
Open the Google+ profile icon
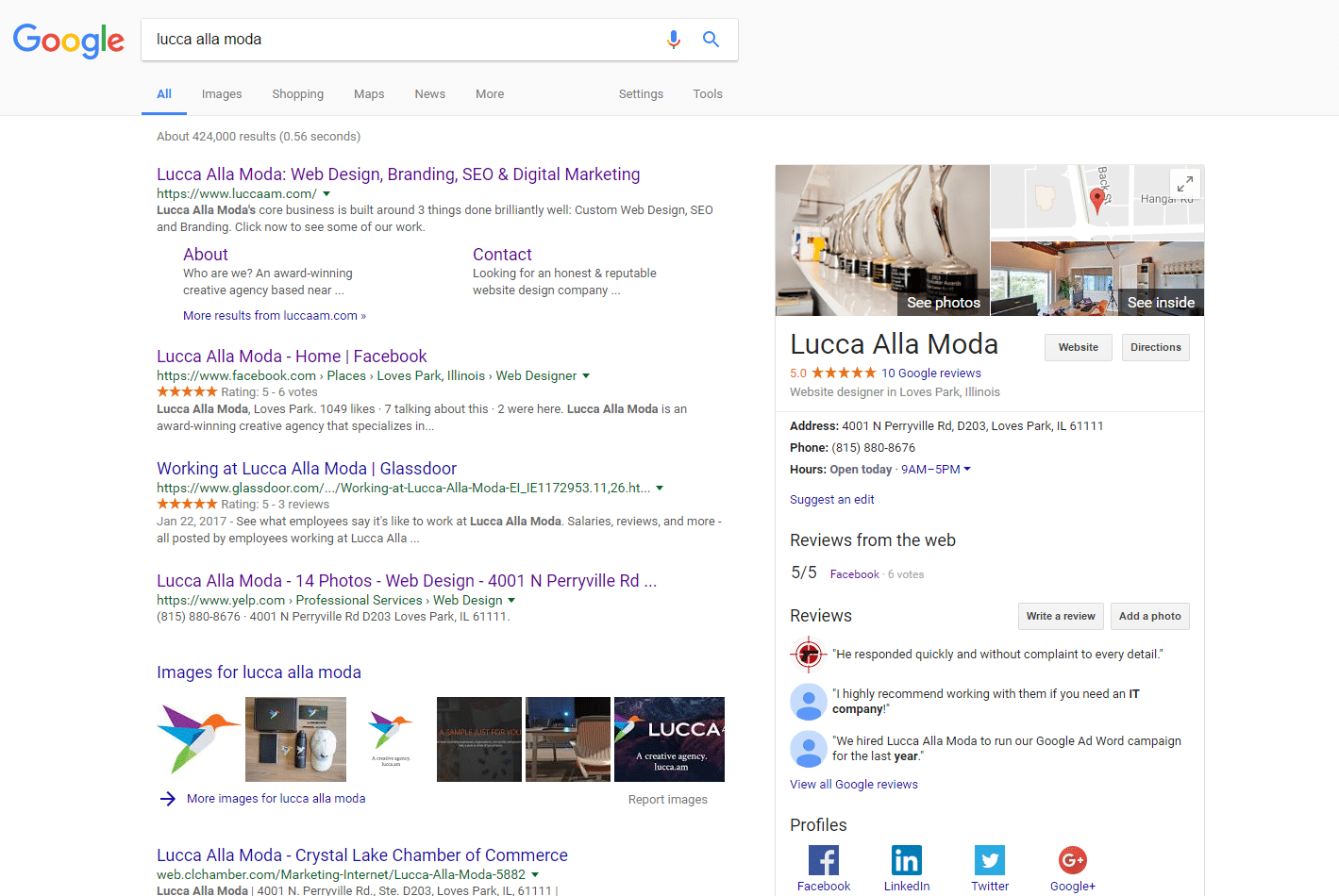coord(1073,860)
